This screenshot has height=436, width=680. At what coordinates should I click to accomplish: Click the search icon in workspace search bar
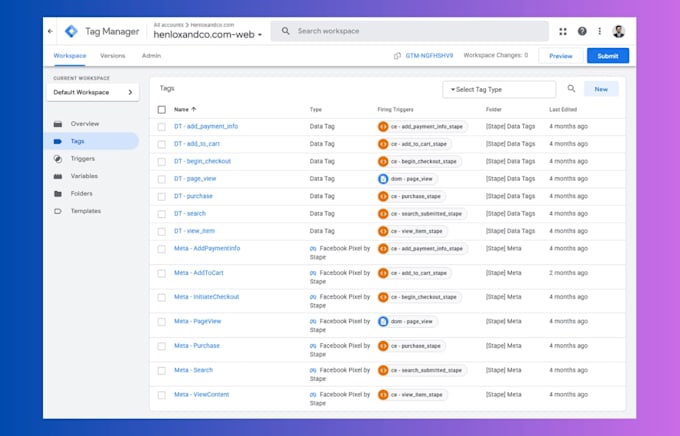pyautogui.click(x=285, y=31)
